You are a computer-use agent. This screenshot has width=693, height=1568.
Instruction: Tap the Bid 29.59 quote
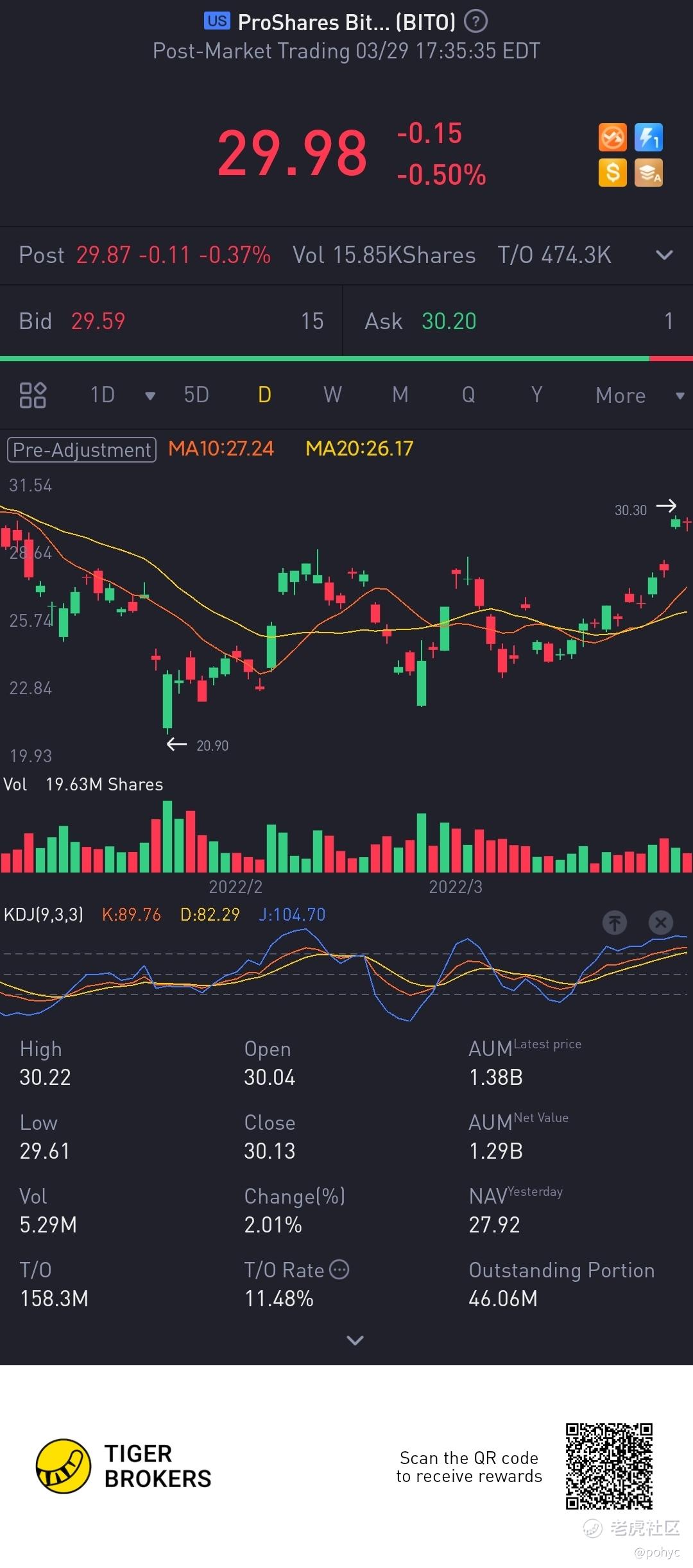tap(171, 321)
